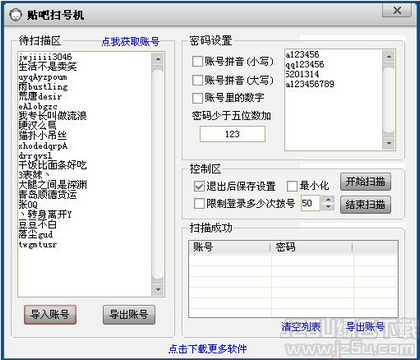Check the 最小化 checkbox
The width and height of the screenshot is (420, 360).
292,186
